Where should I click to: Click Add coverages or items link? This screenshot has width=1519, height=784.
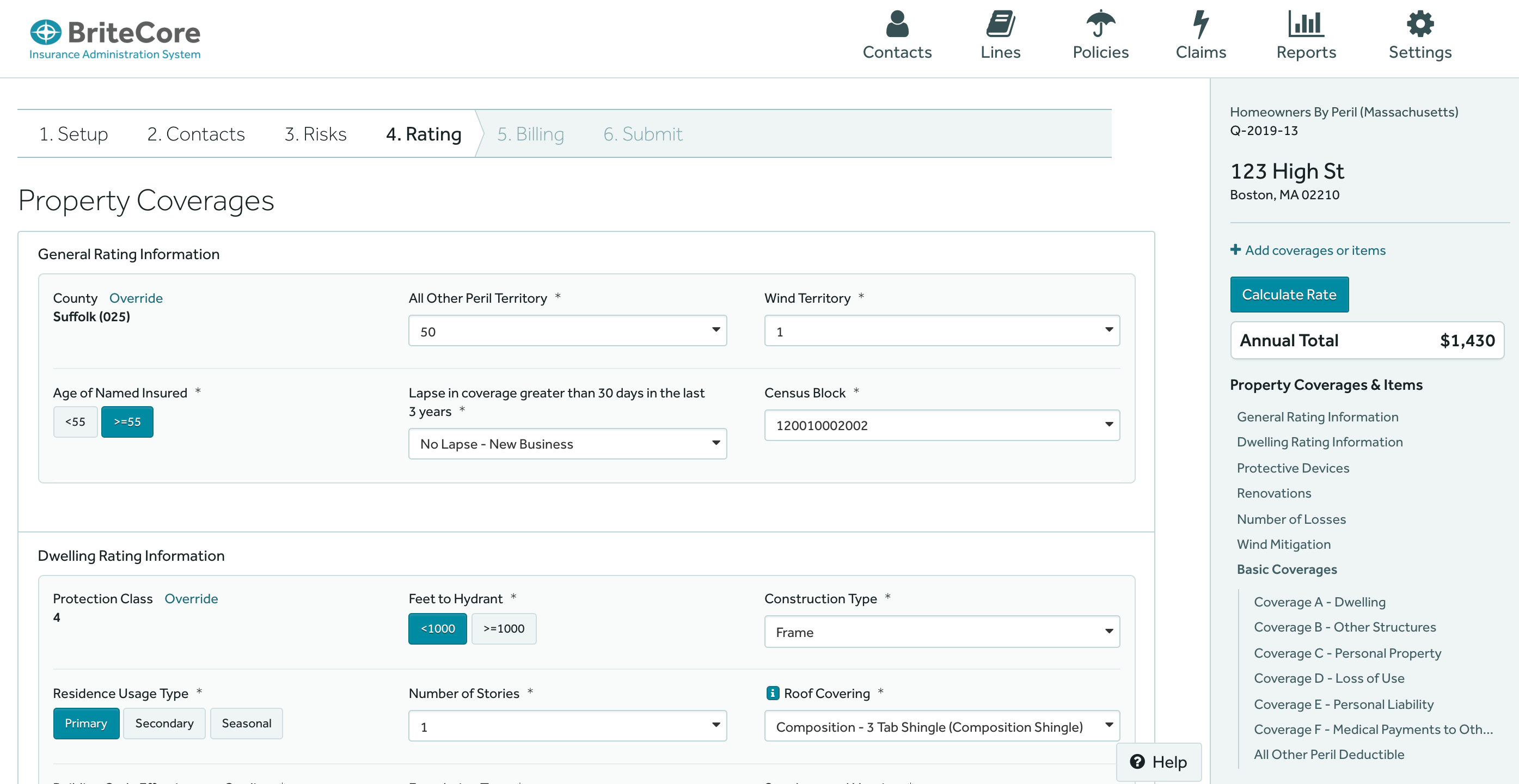pyautogui.click(x=1314, y=250)
